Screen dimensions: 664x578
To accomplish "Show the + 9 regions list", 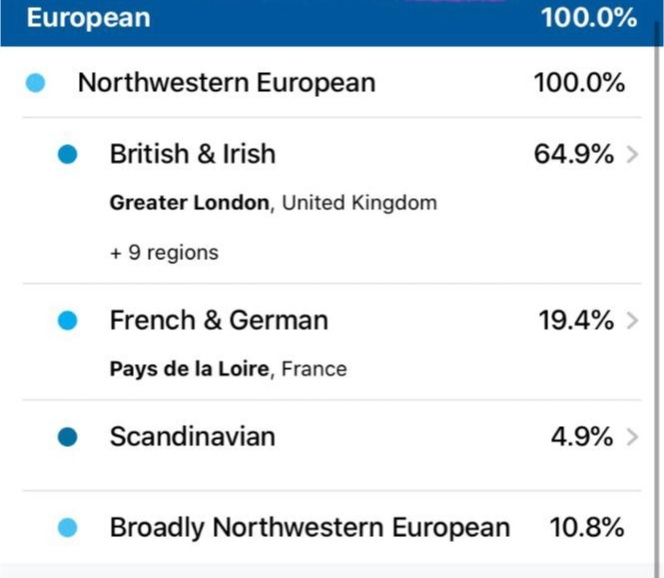I will 164,253.
